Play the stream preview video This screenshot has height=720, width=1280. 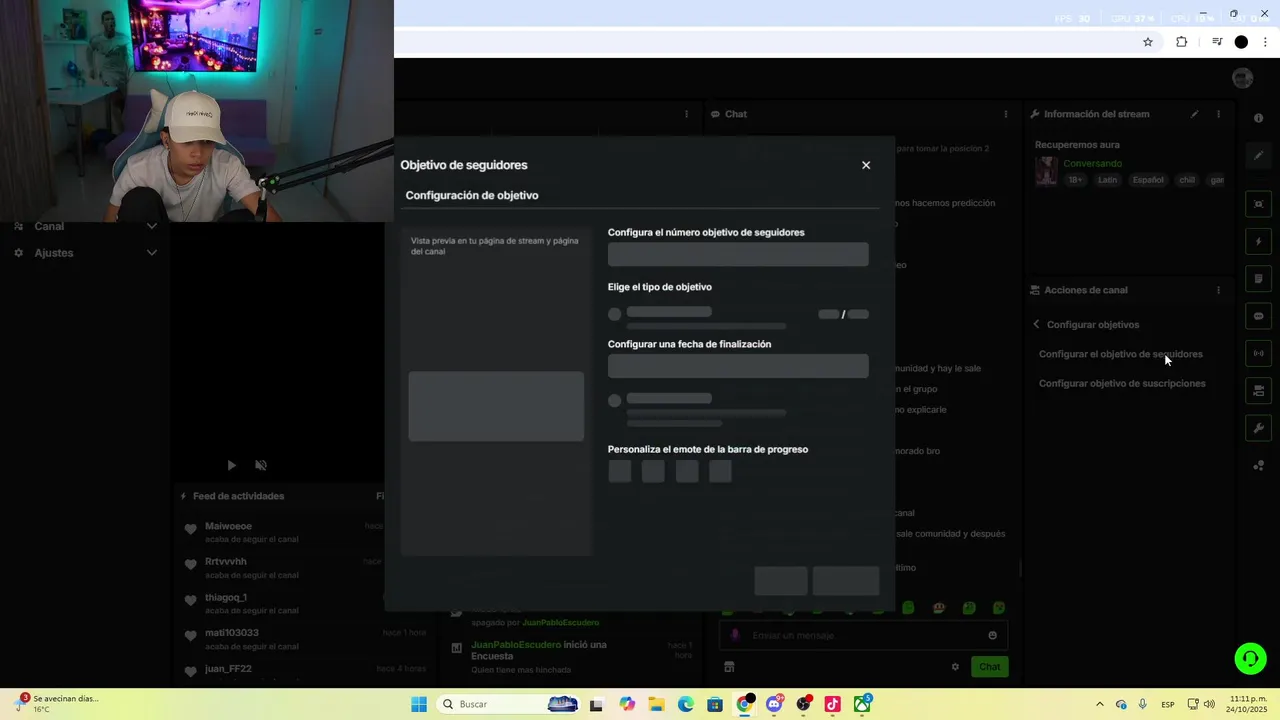pyautogui.click(x=231, y=465)
